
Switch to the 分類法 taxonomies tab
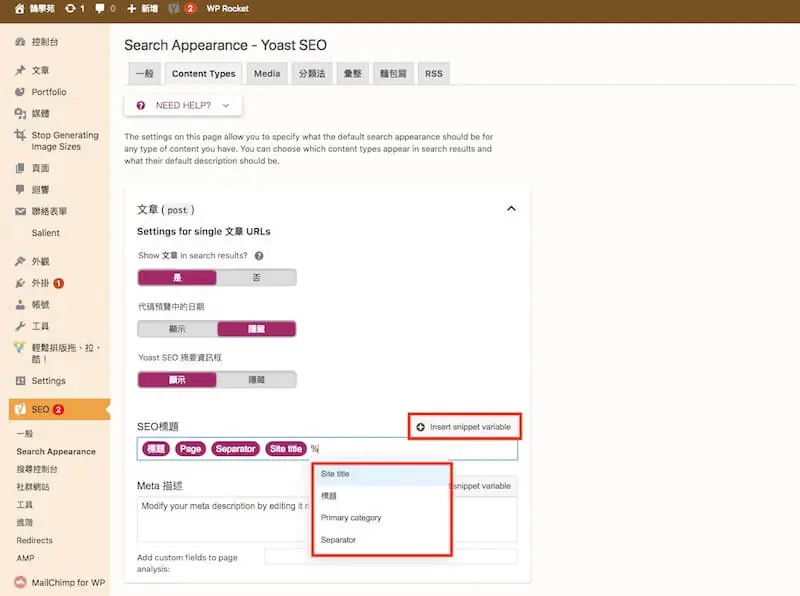point(312,73)
